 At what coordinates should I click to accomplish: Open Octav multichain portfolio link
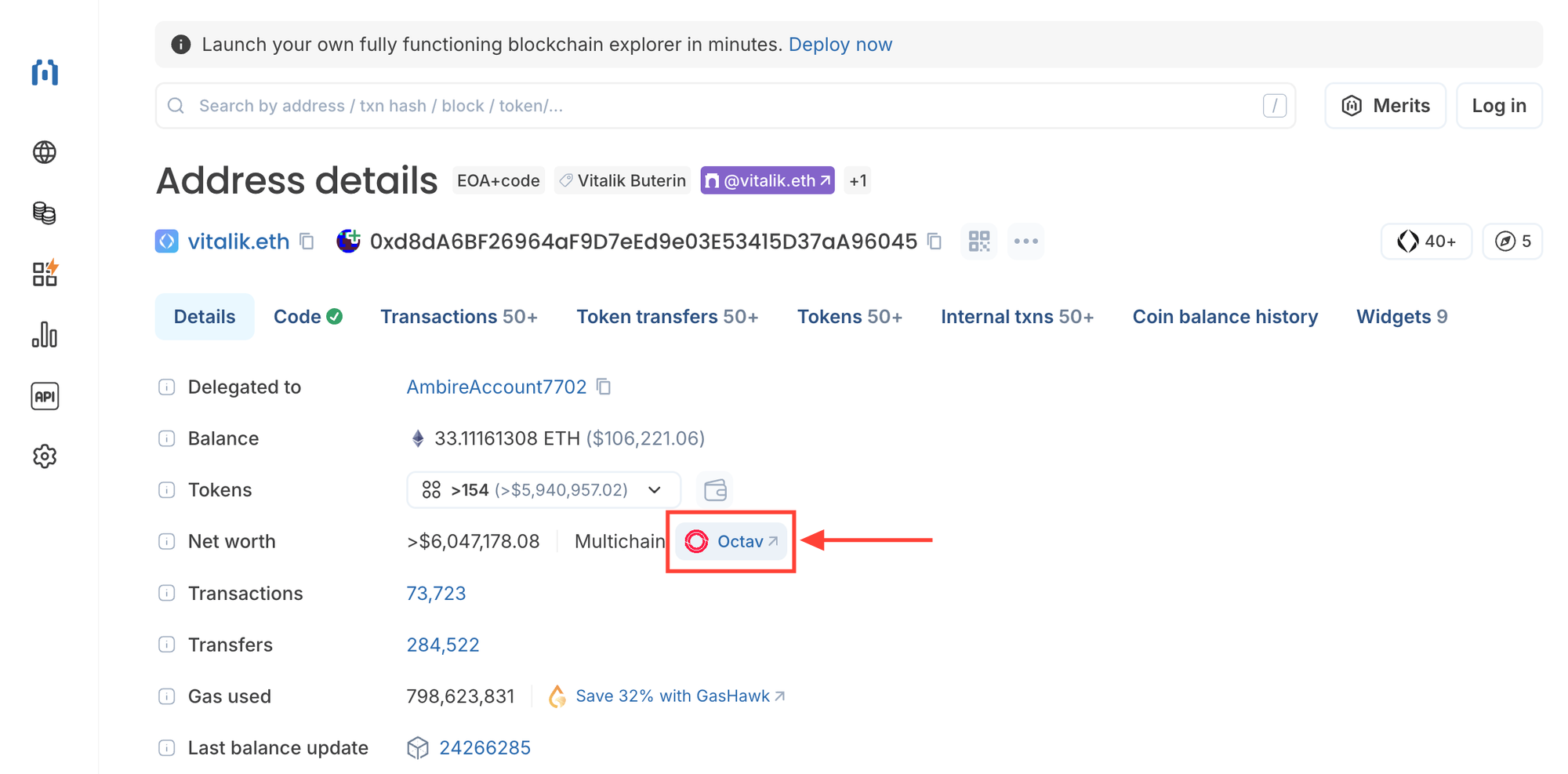[x=731, y=541]
